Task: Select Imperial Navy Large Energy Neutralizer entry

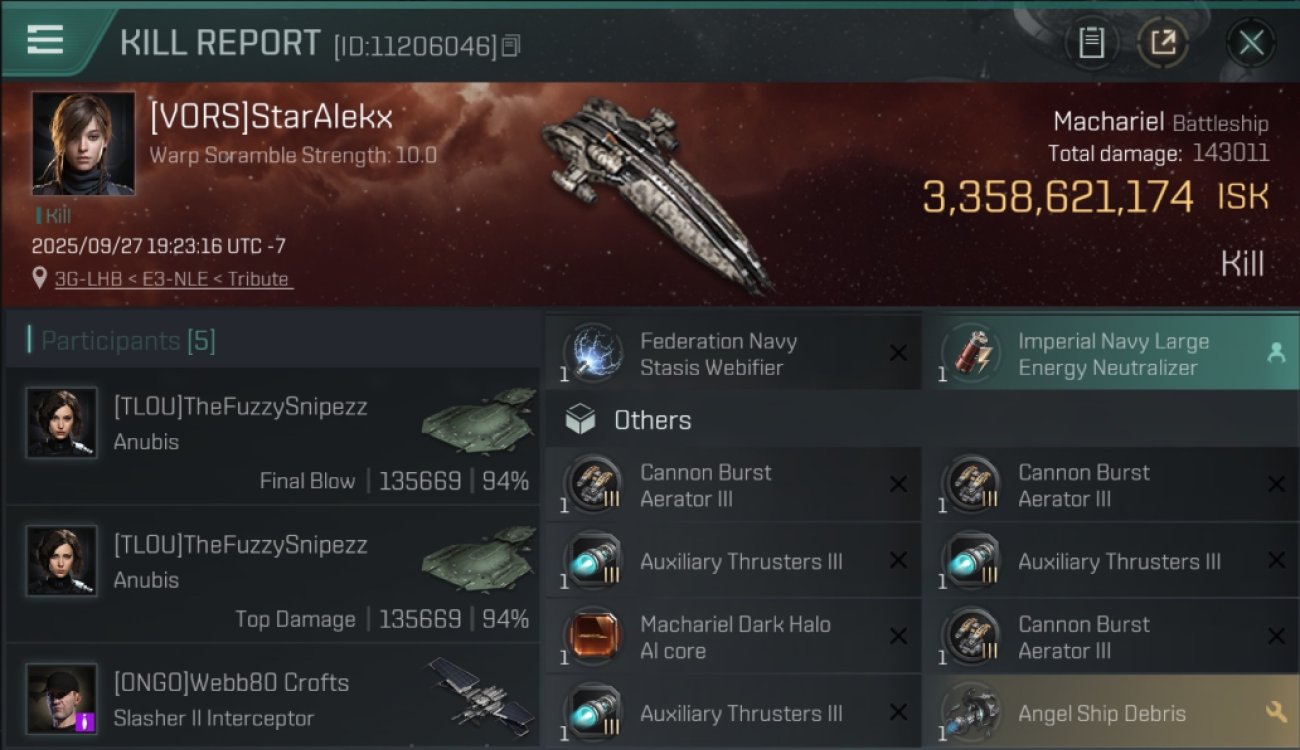Action: point(1111,354)
